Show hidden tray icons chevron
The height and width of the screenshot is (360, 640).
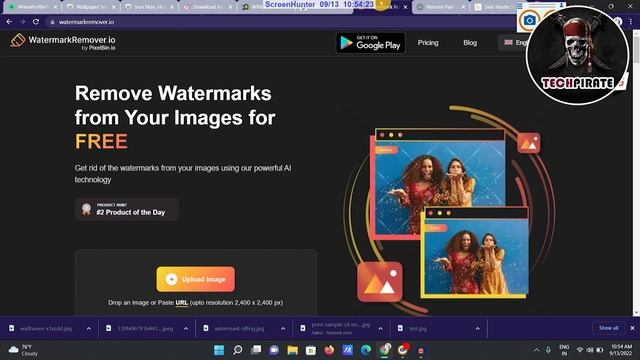click(x=536, y=350)
